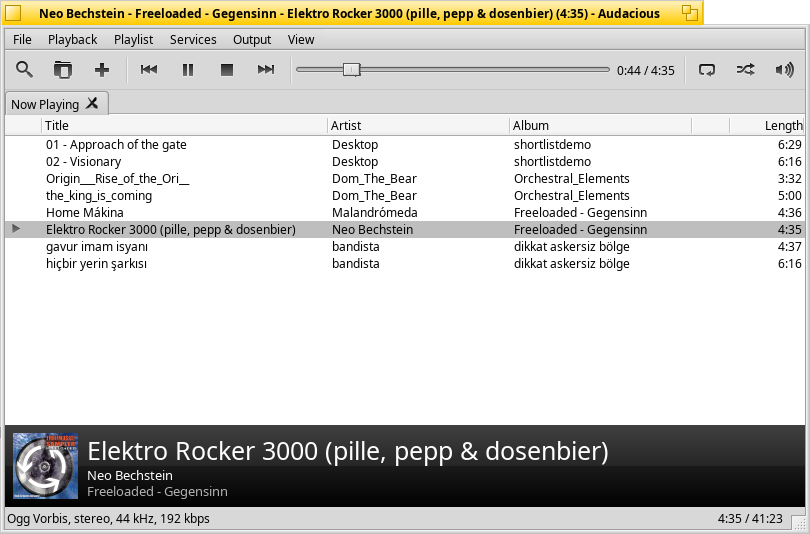
Task: Click the yellow window menu button
Action: 13,13
